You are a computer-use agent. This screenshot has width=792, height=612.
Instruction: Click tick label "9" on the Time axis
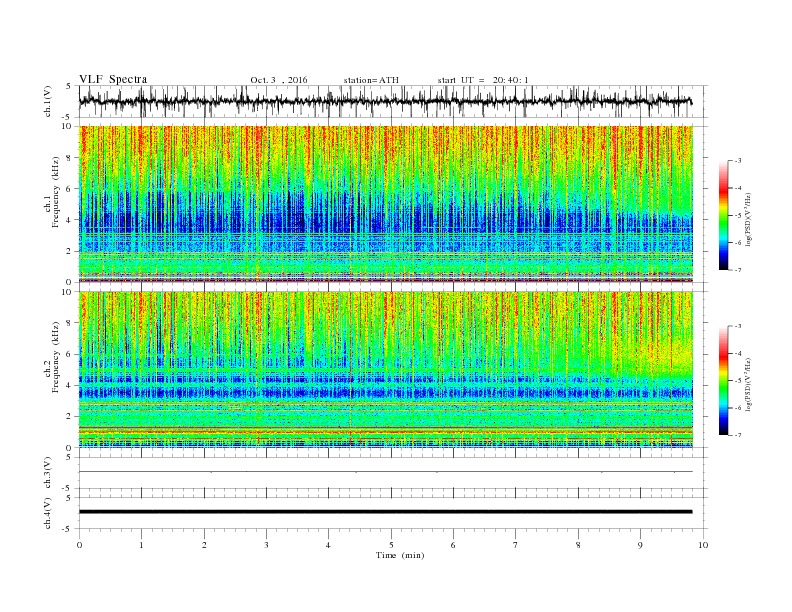tap(640, 545)
